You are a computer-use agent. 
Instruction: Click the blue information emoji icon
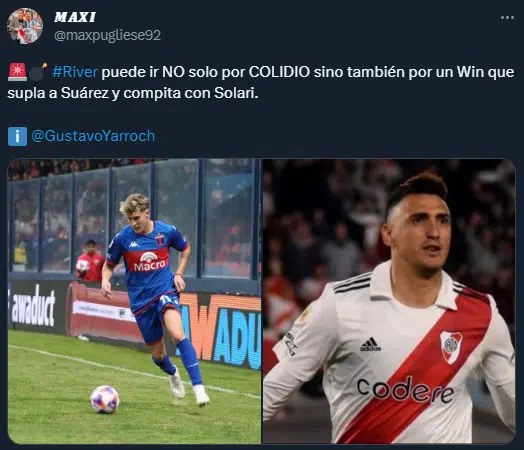tap(17, 136)
